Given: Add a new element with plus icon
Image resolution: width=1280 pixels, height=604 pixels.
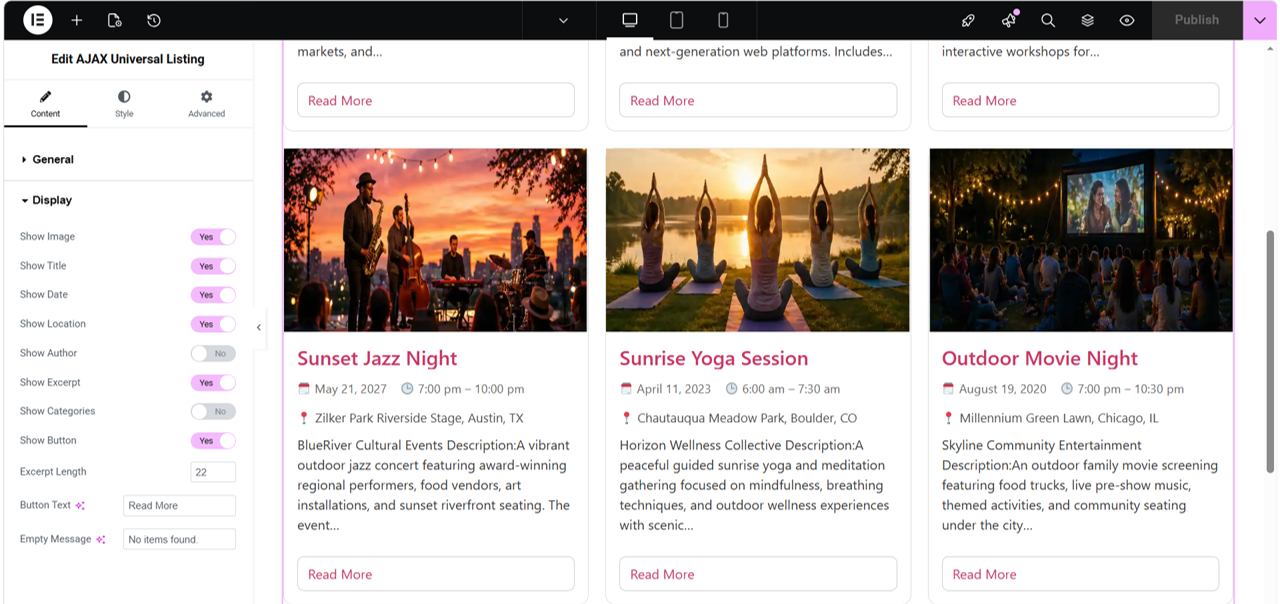Looking at the screenshot, I should click(77, 20).
